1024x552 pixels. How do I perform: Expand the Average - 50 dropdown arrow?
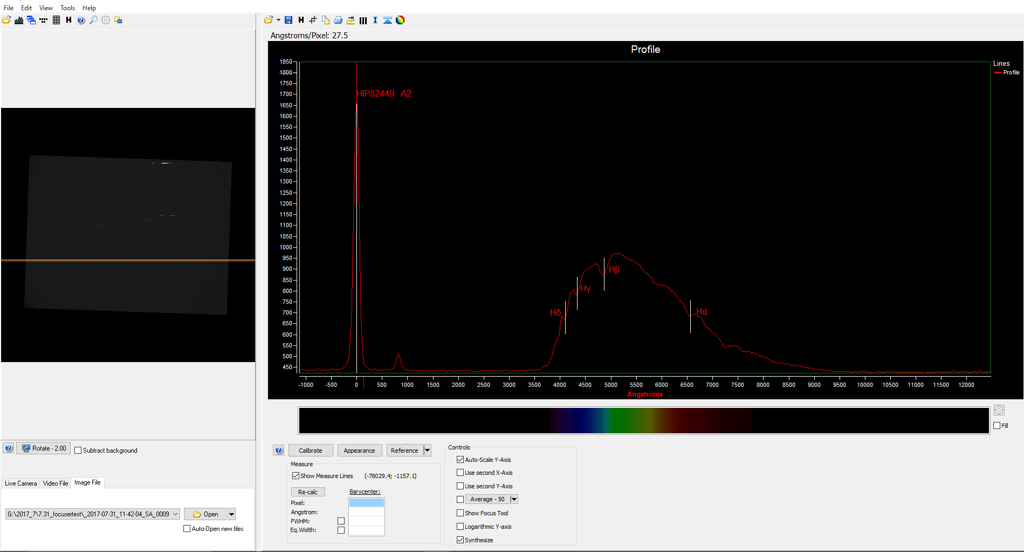pyautogui.click(x=514, y=499)
